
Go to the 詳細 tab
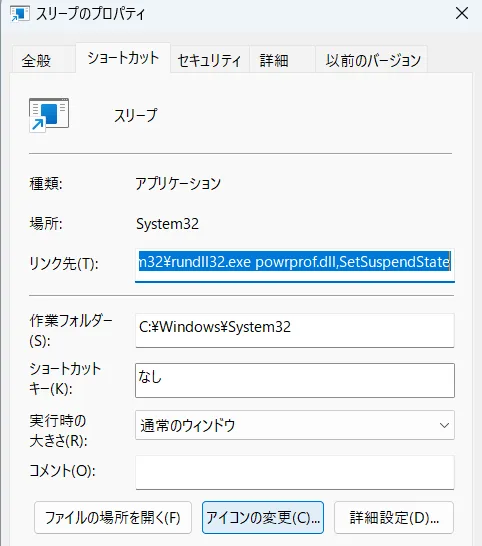tap(281, 60)
